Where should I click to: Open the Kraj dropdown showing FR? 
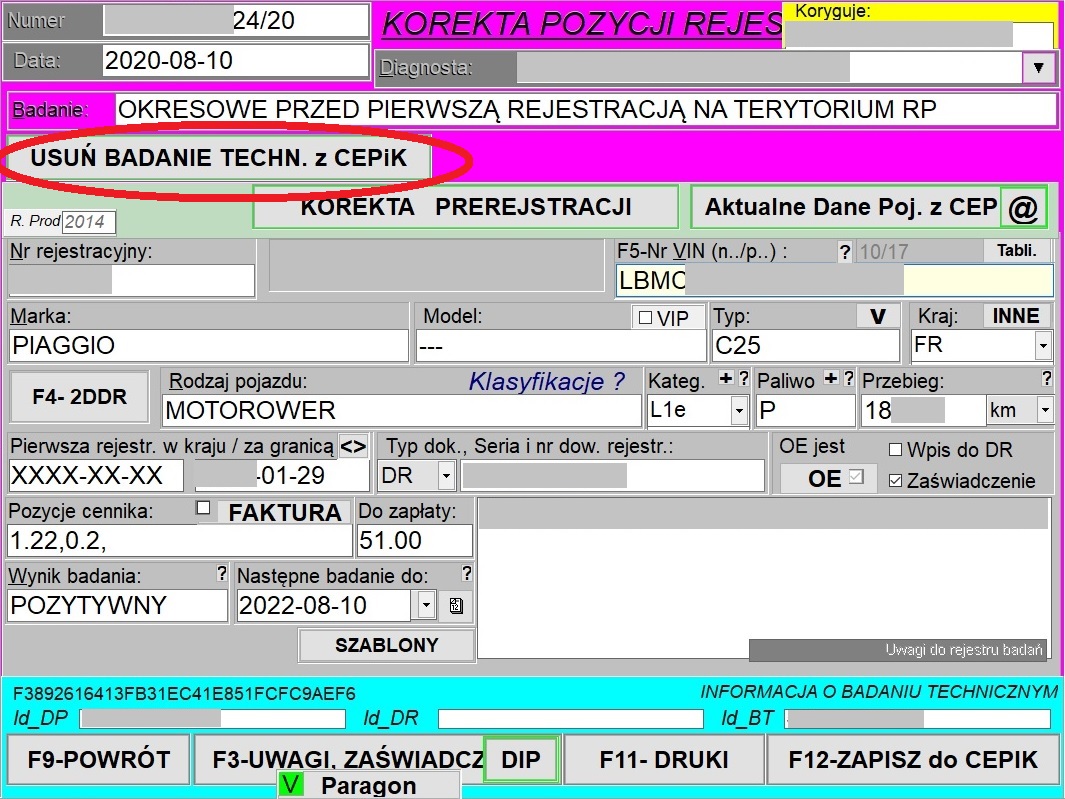click(x=1042, y=345)
